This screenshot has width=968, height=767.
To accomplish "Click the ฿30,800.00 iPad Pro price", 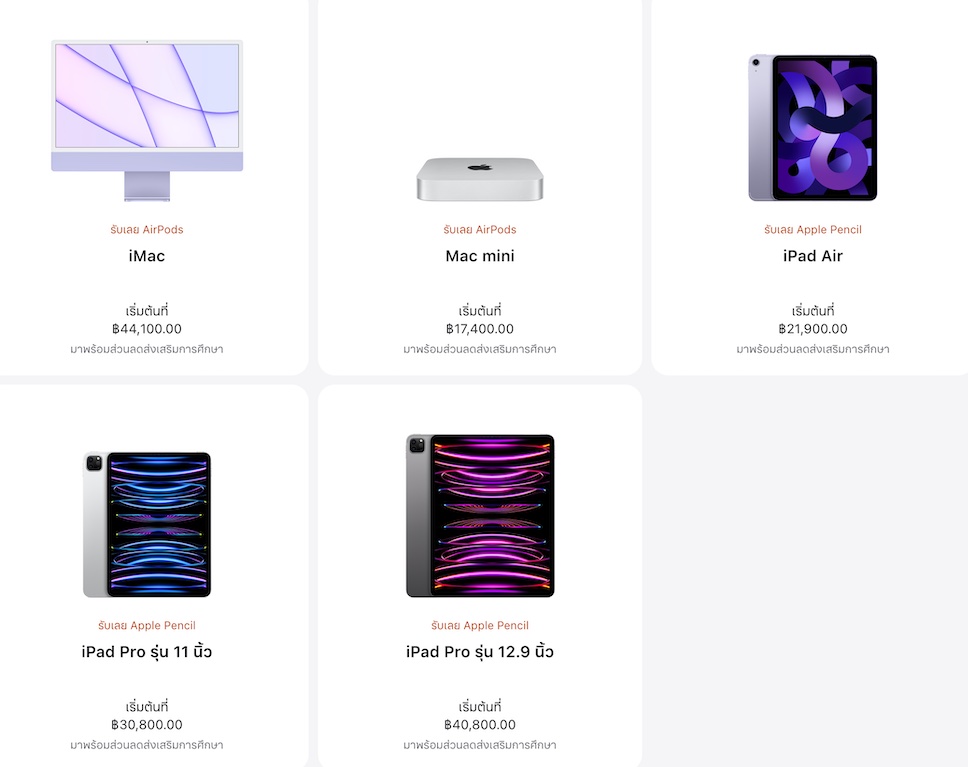I will pos(147,725).
